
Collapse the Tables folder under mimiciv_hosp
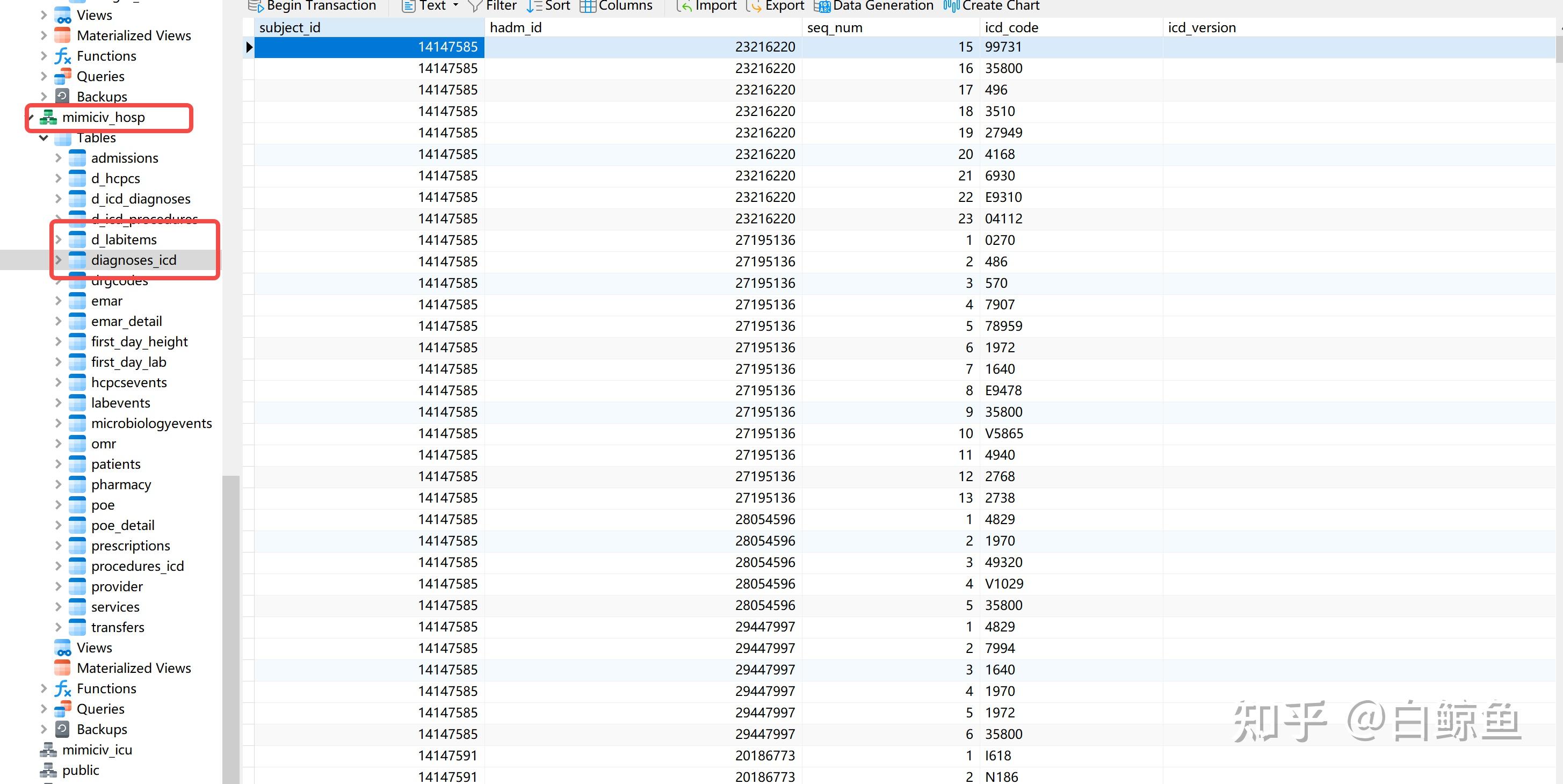[44, 138]
